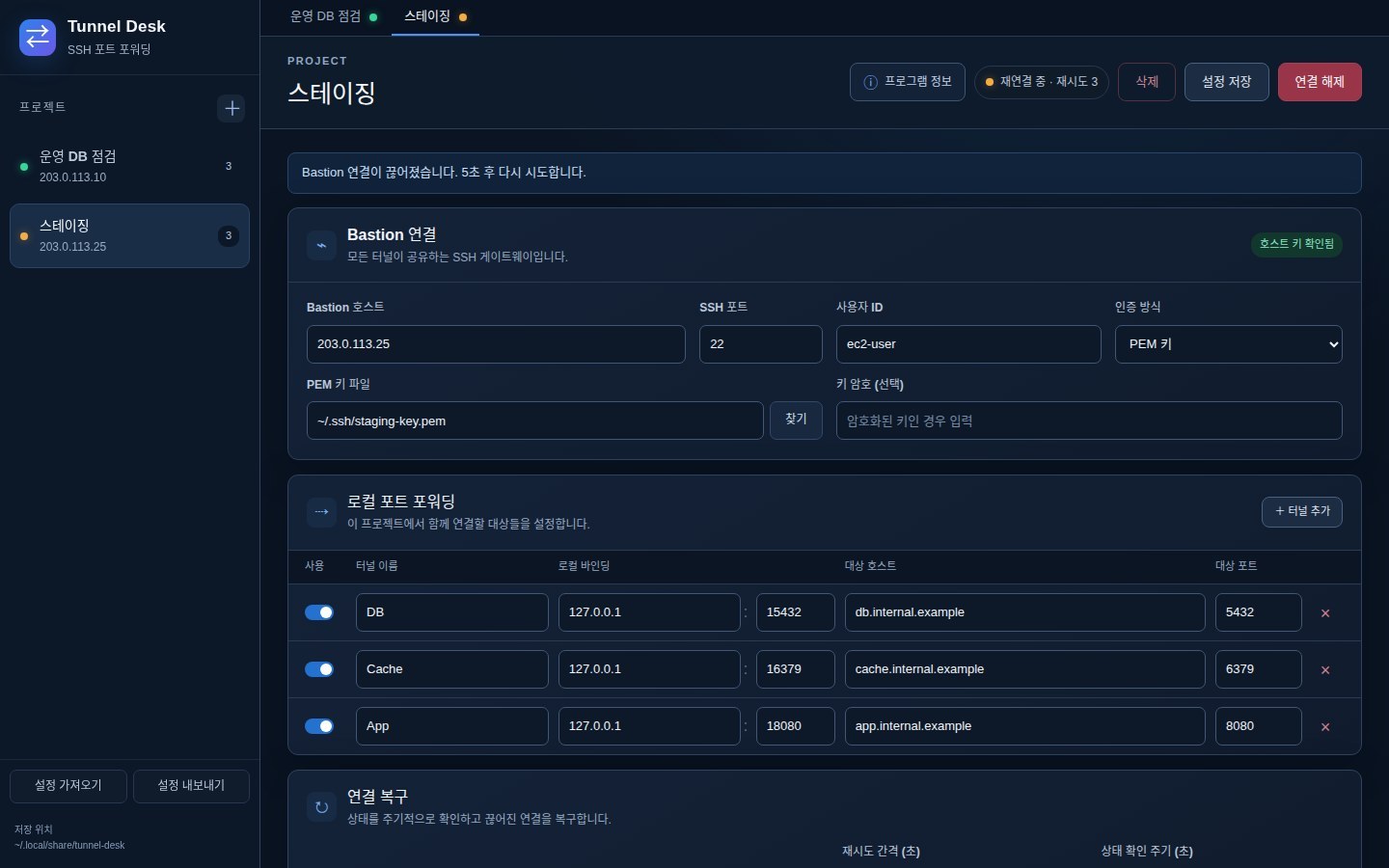Click 찾기 to browse PEM key
This screenshot has height=868, width=1389.
(x=796, y=420)
